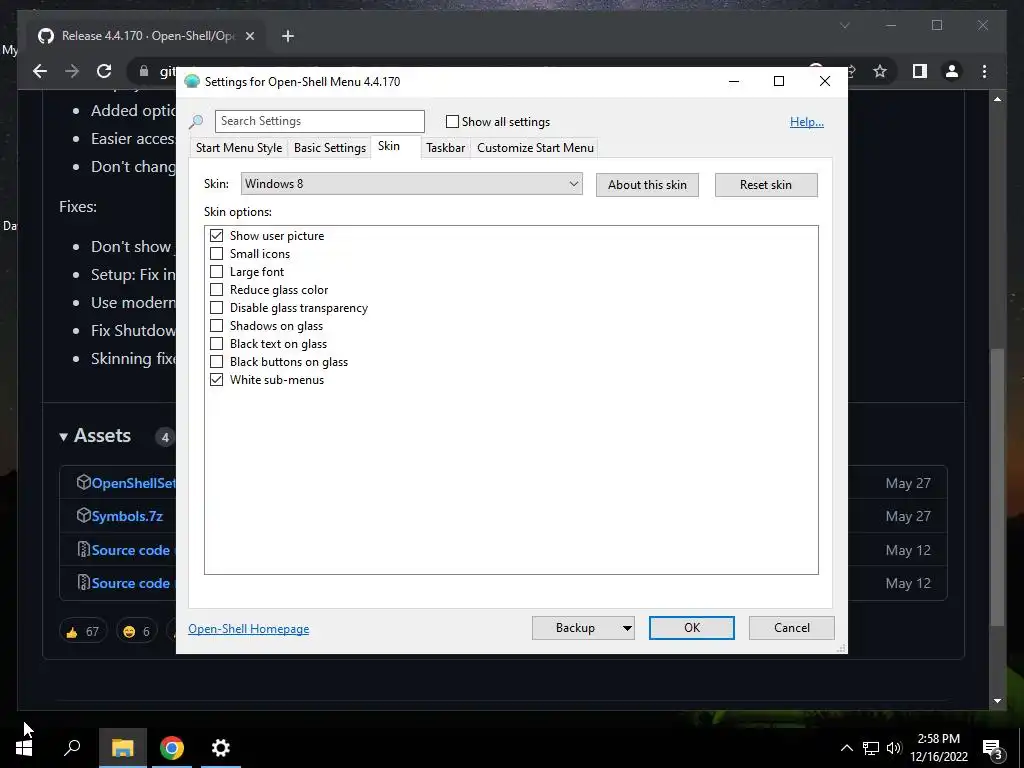Viewport: 1024px width, 768px height.
Task: Confirm settings with OK
Action: (692, 628)
